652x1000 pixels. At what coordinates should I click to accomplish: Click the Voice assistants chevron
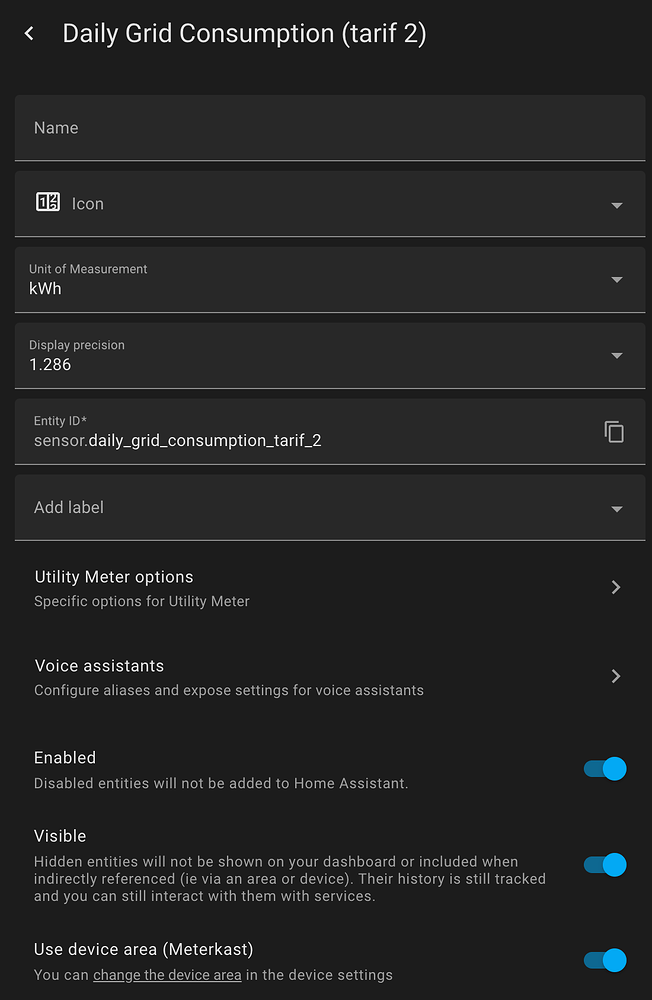coord(615,676)
